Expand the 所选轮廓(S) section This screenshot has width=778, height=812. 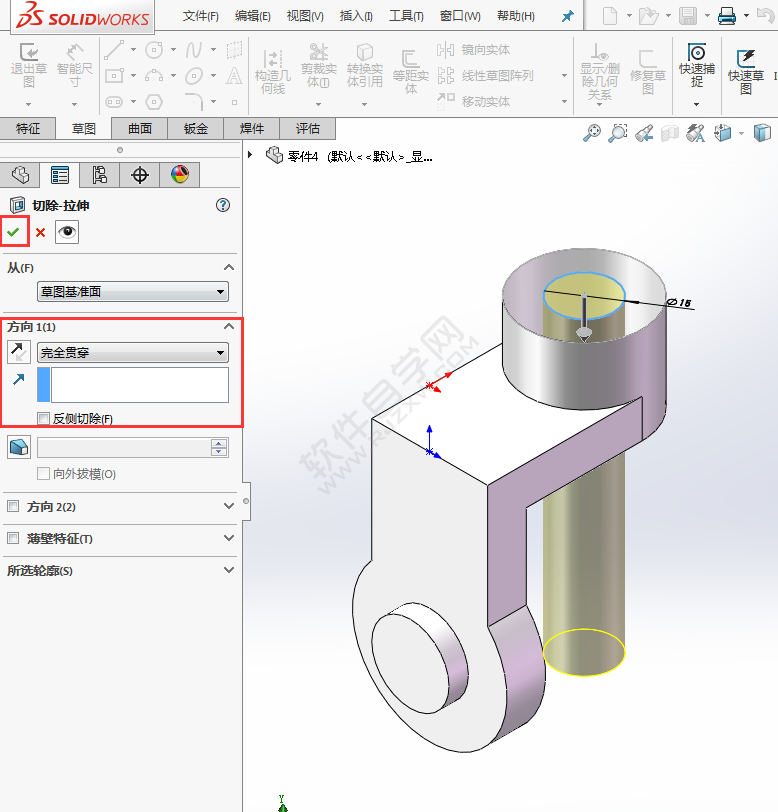[228, 570]
